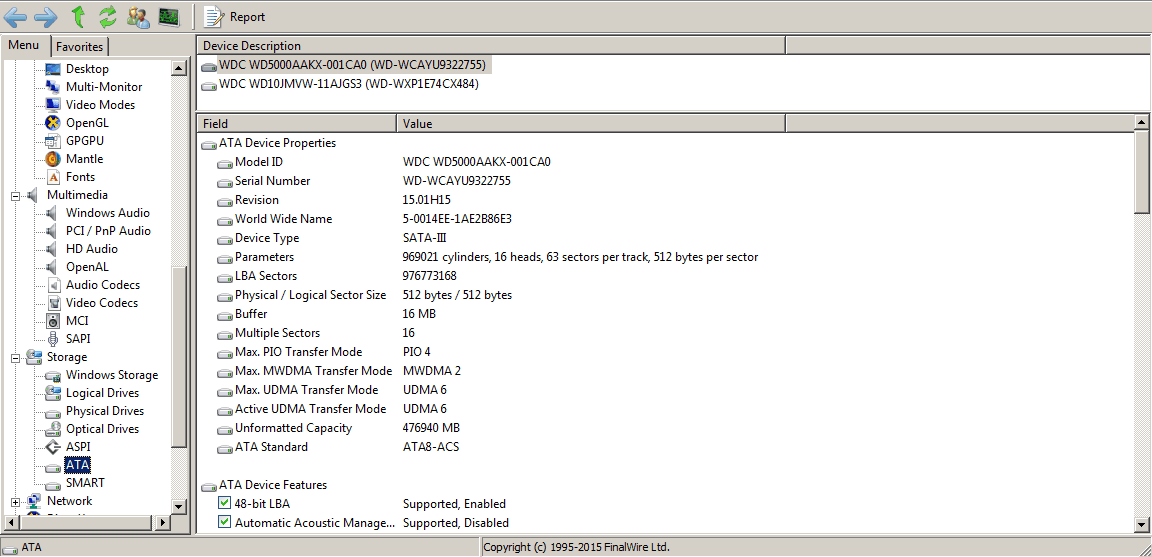
Task: Click the Field column header
Action: pos(296,124)
